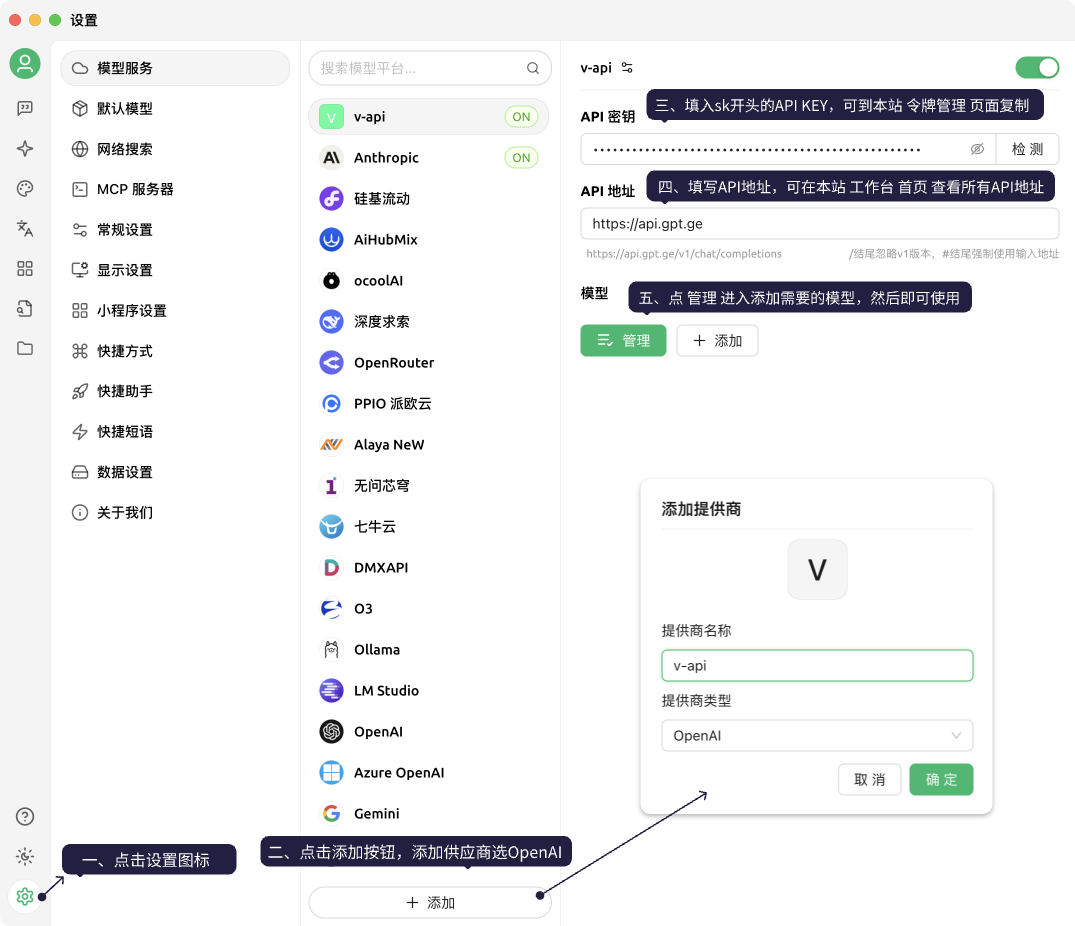The width and height of the screenshot is (1075, 926).
Task: Focus the 搜索模型平台 search field
Action: click(430, 68)
